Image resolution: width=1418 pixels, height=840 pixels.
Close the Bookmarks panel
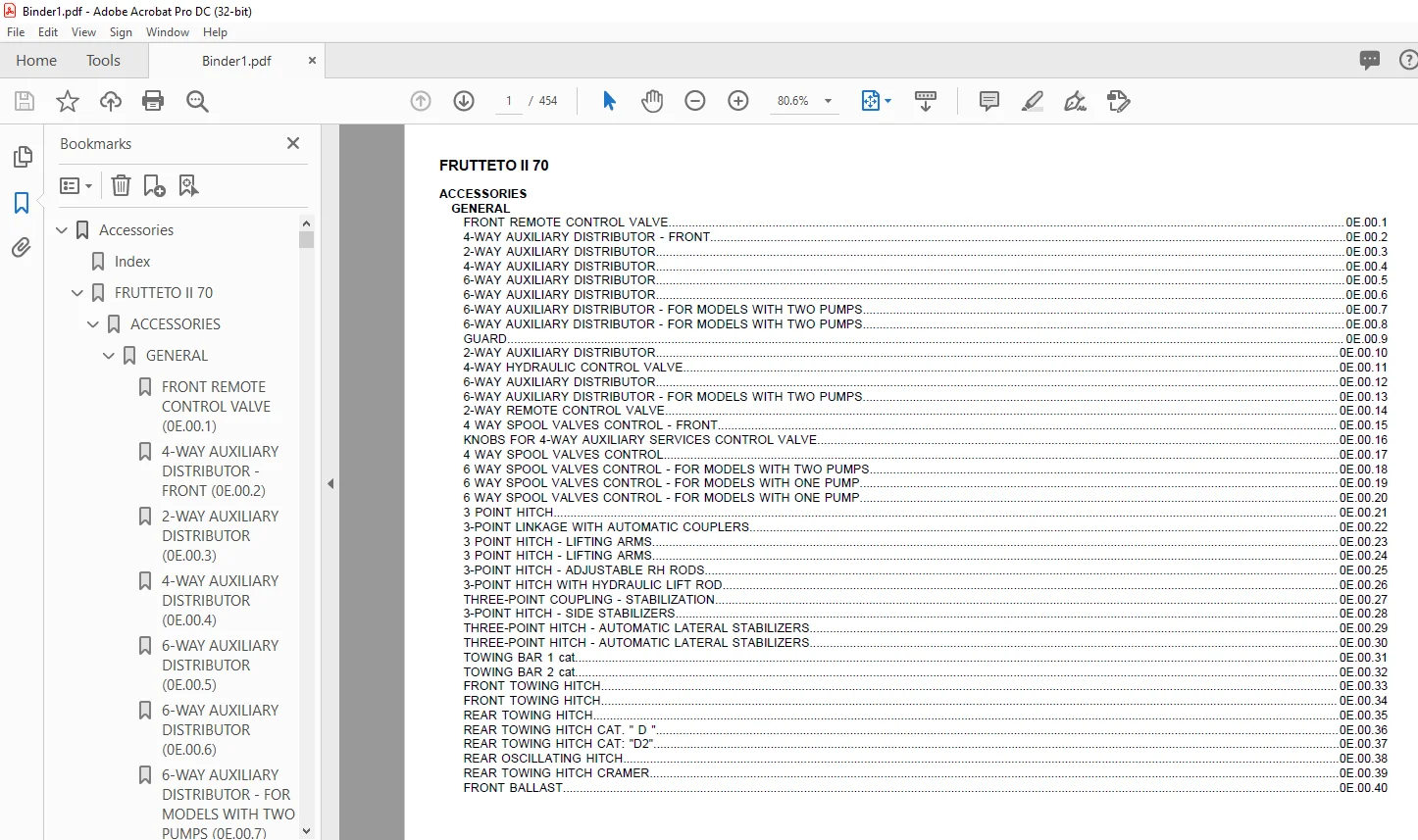[293, 143]
